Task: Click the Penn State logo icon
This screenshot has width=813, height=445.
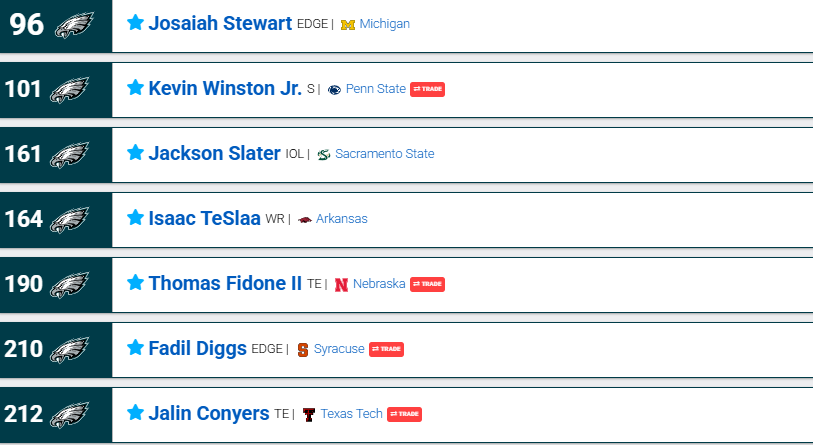Action: [x=334, y=89]
